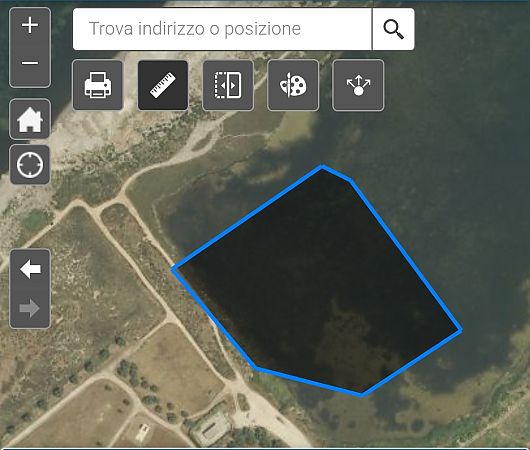The image size is (530, 450).
Task: Zoom in on the map
Action: pyautogui.click(x=30, y=26)
